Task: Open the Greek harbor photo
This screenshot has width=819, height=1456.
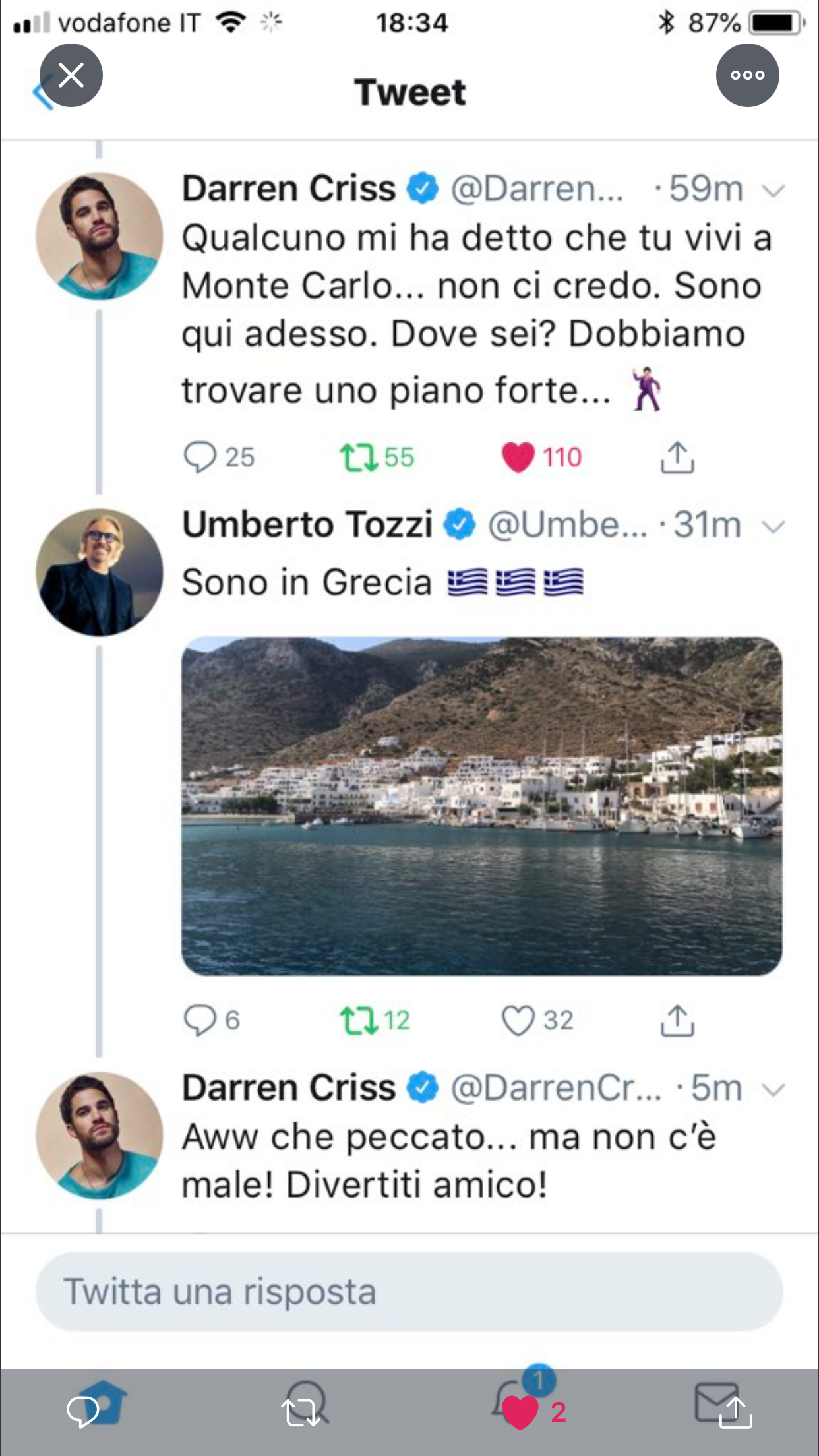Action: click(482, 806)
